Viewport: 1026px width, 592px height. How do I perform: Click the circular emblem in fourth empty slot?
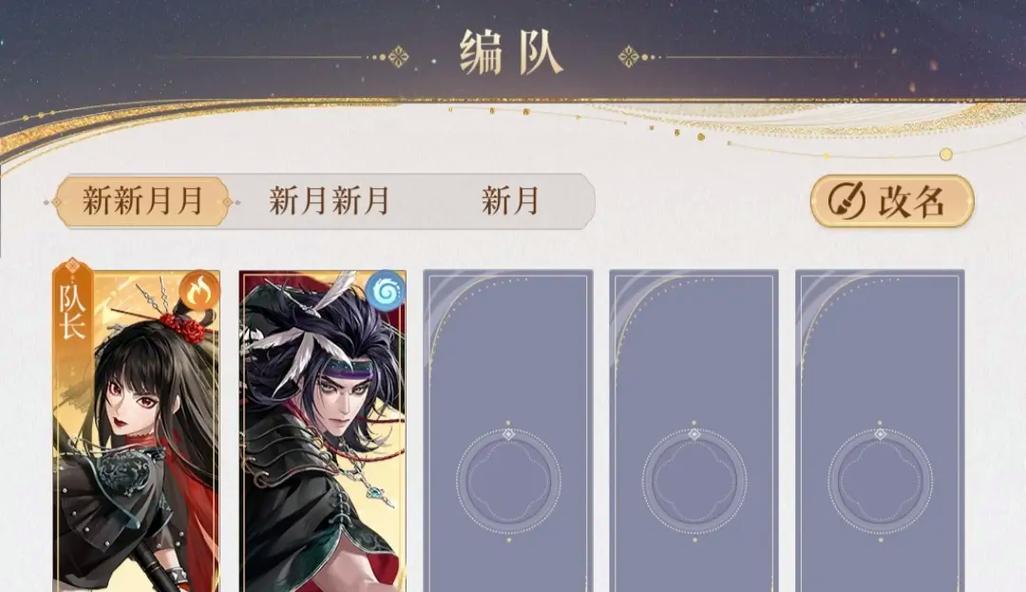pyautogui.click(x=694, y=481)
